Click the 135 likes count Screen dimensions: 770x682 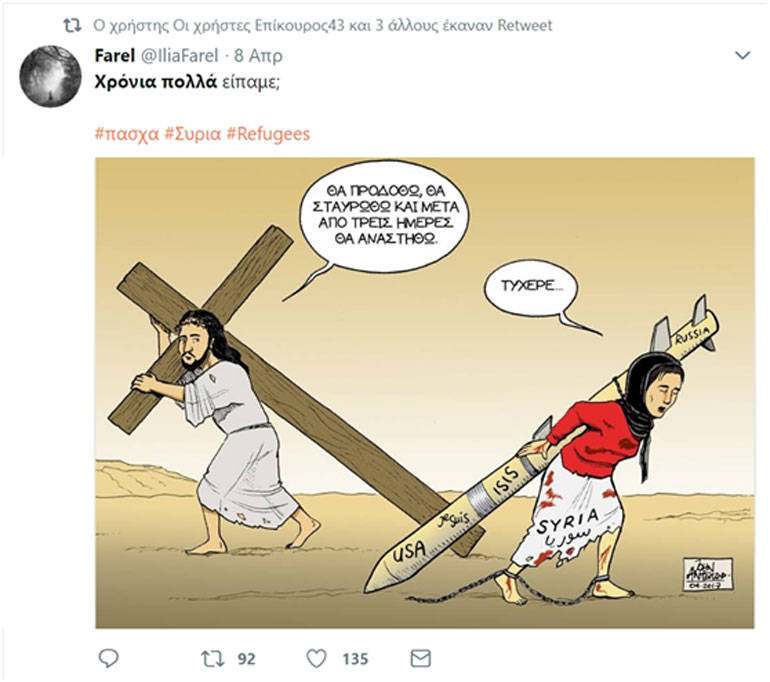click(355, 659)
